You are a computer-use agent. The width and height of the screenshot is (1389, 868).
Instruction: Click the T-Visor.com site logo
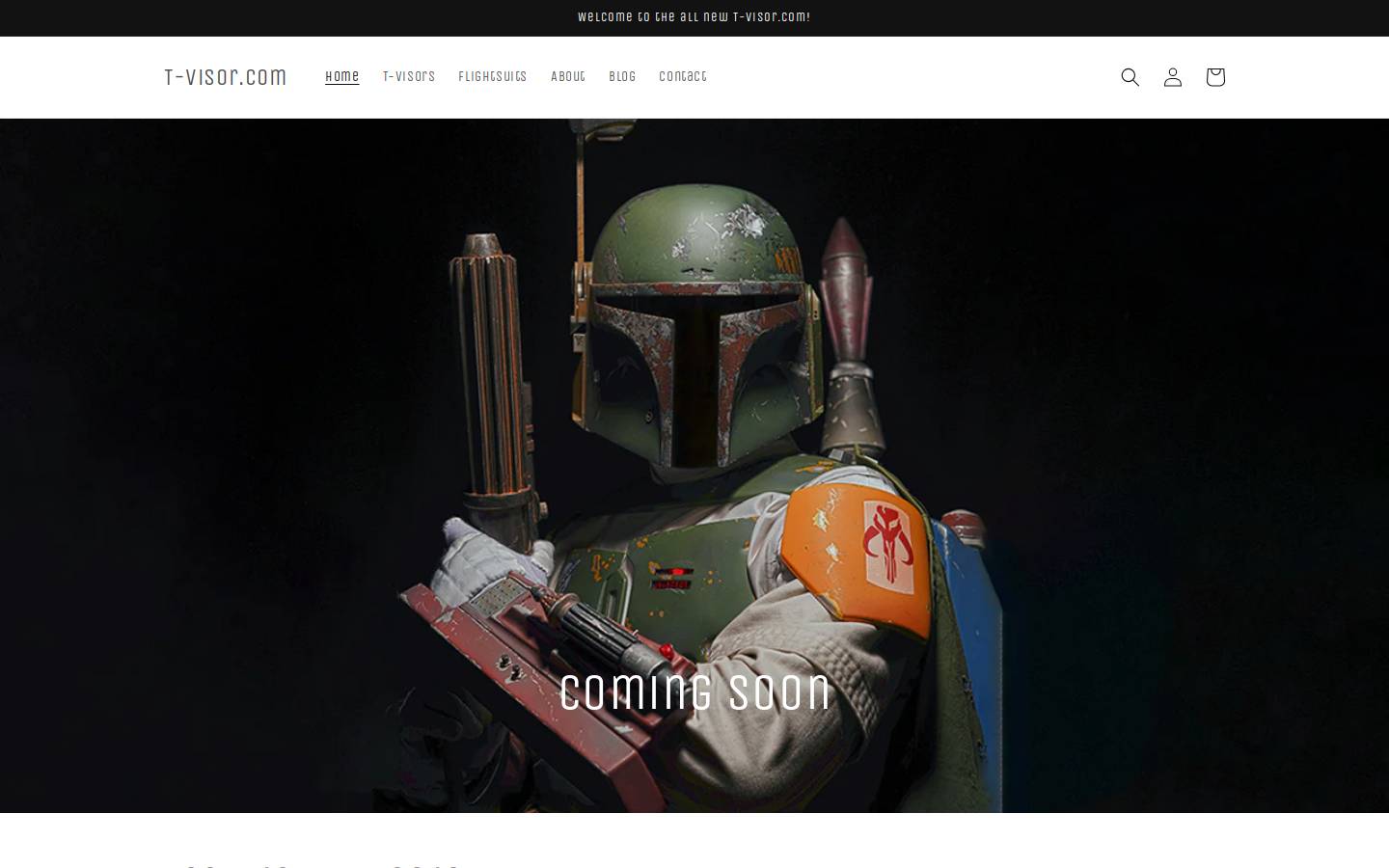225,77
